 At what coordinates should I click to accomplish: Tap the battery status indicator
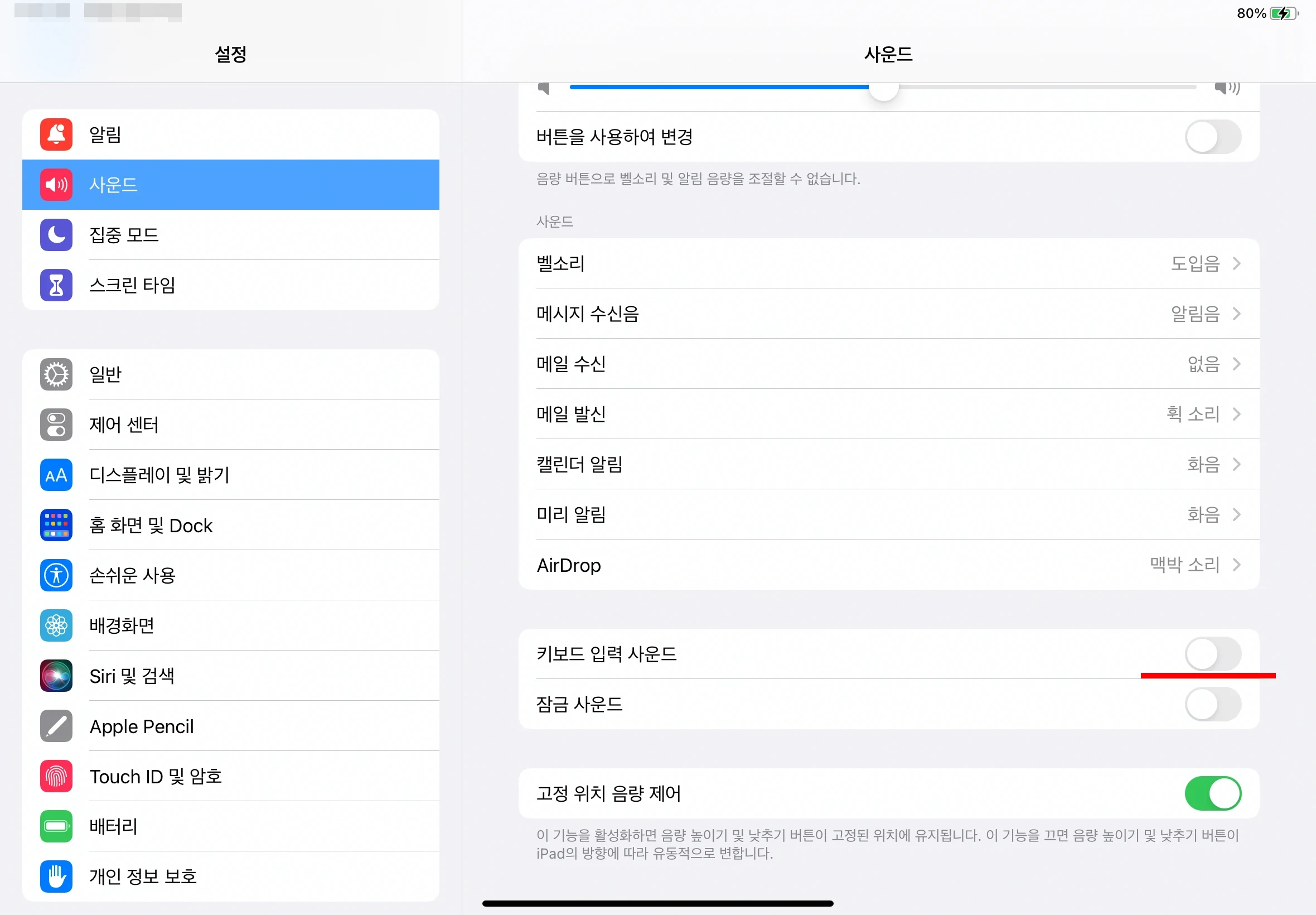[1282, 13]
